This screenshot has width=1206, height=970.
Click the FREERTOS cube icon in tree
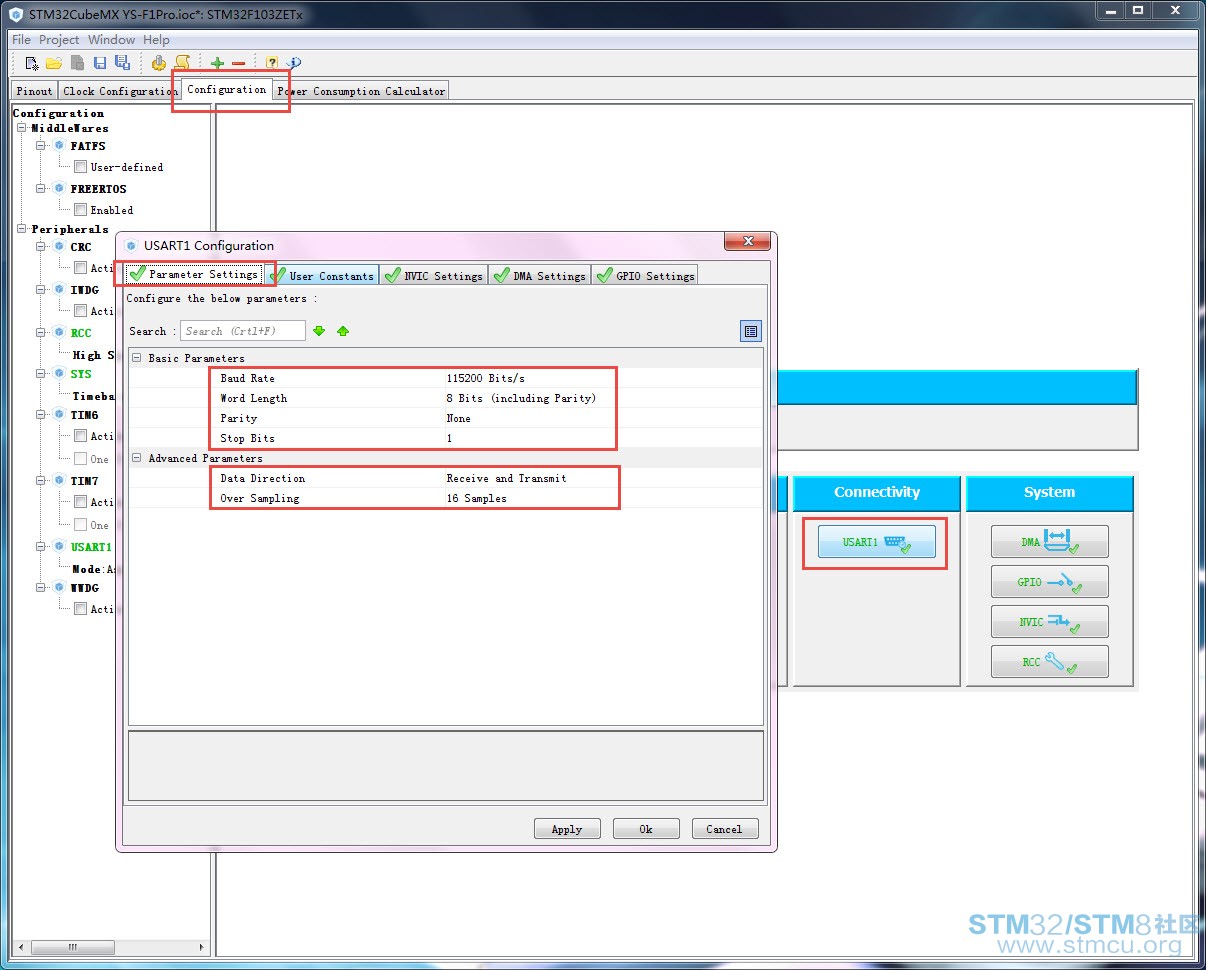click(59, 189)
